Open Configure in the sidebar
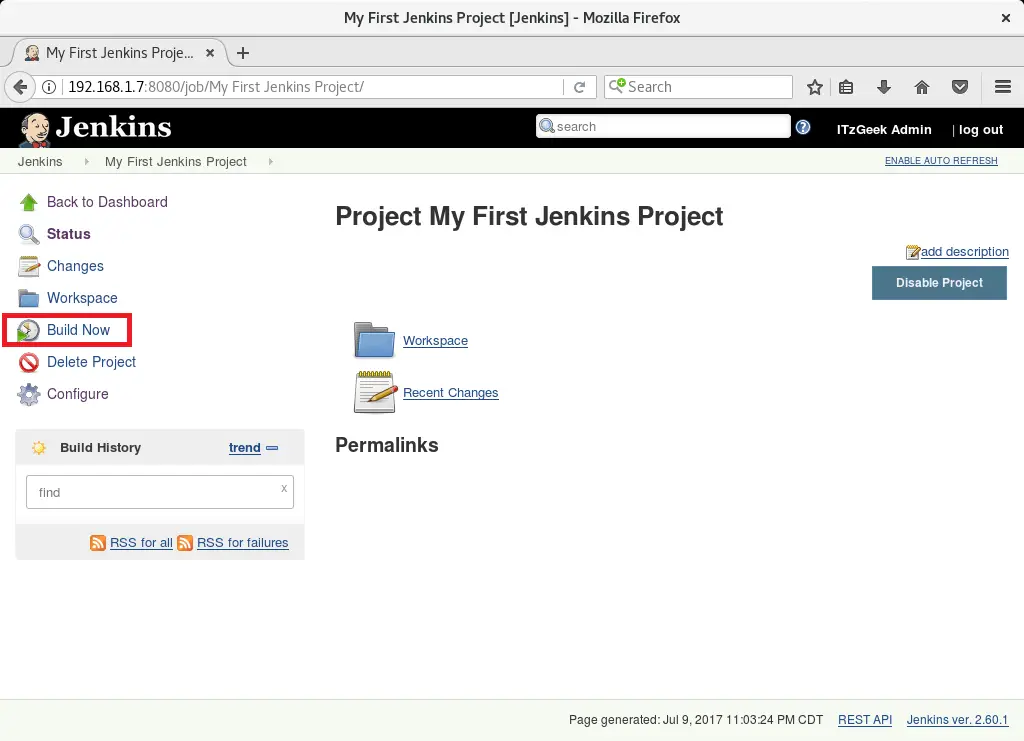 pos(78,394)
